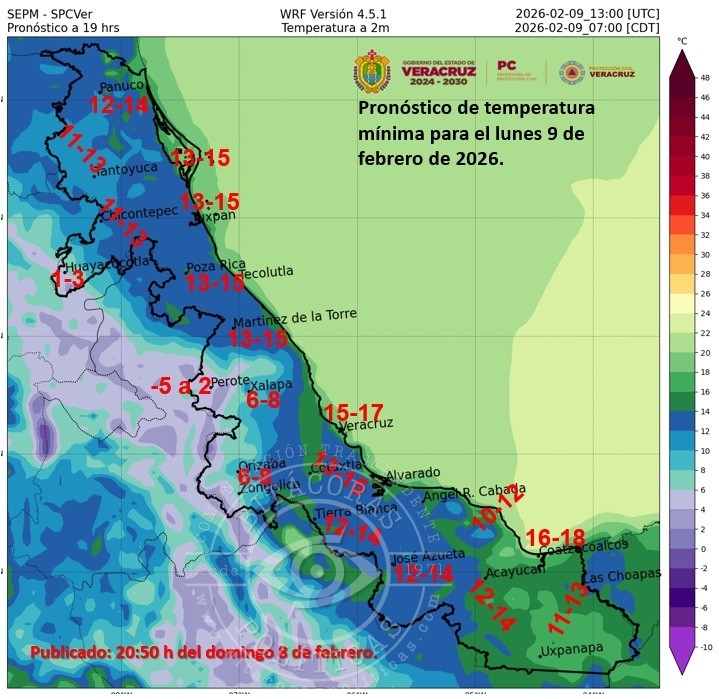Select the light yellow 24-degree color band
719x699 pixels.
[x=682, y=302]
